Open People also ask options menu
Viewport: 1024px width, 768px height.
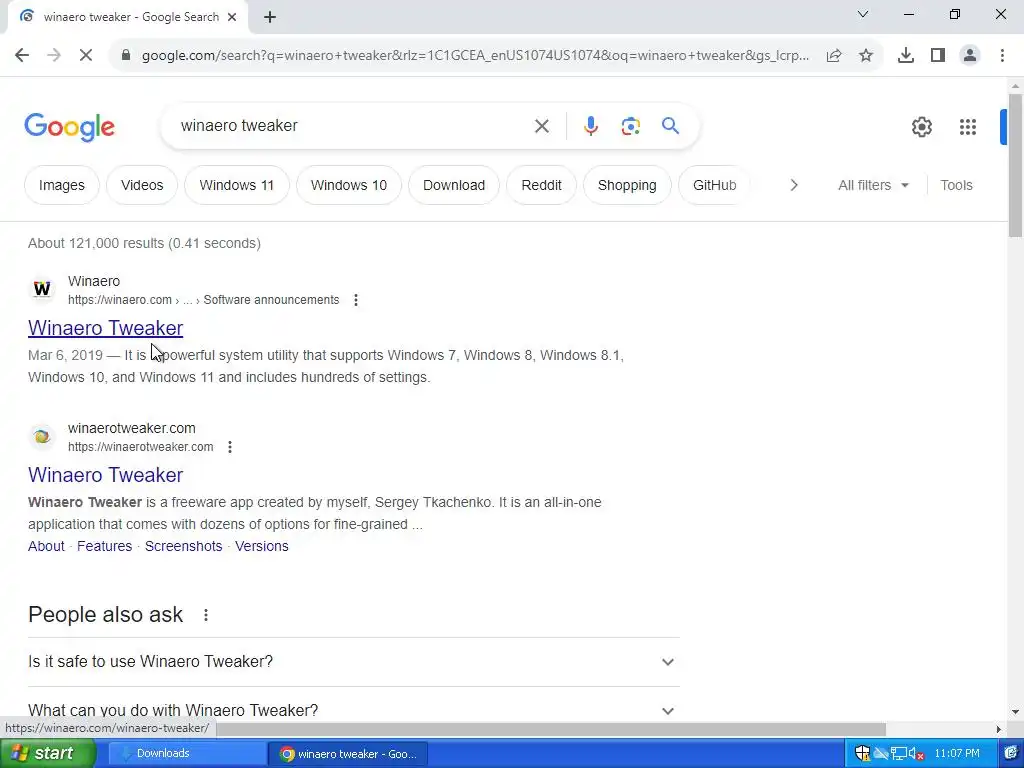click(x=206, y=615)
